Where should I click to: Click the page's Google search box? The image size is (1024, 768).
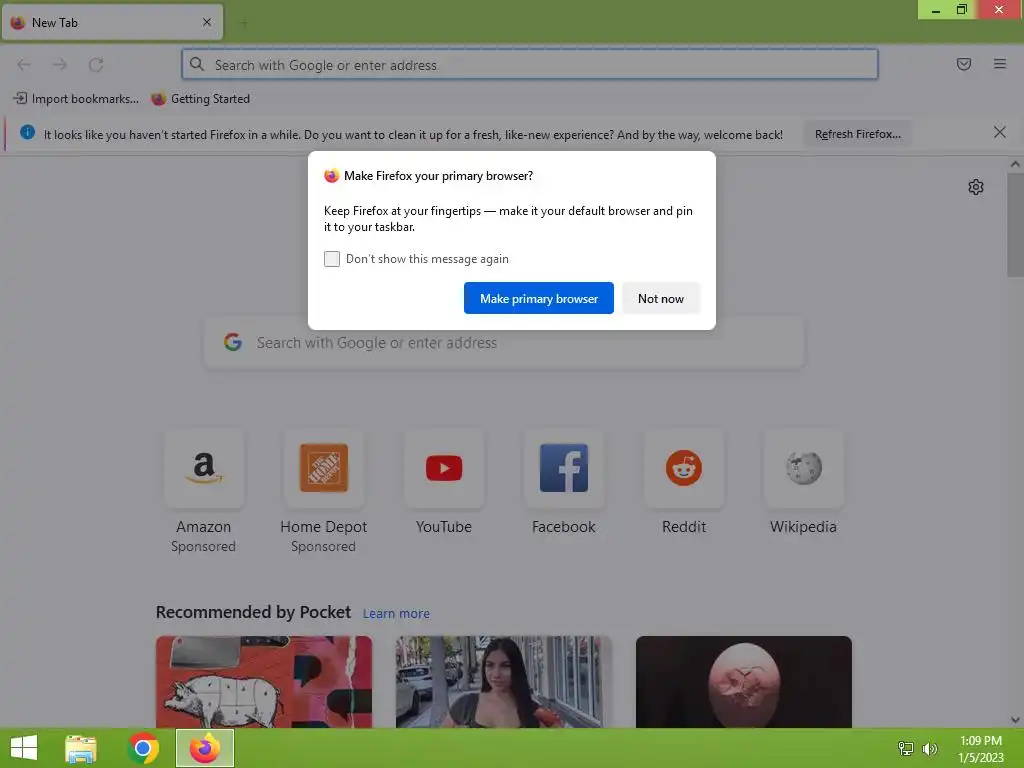click(504, 343)
